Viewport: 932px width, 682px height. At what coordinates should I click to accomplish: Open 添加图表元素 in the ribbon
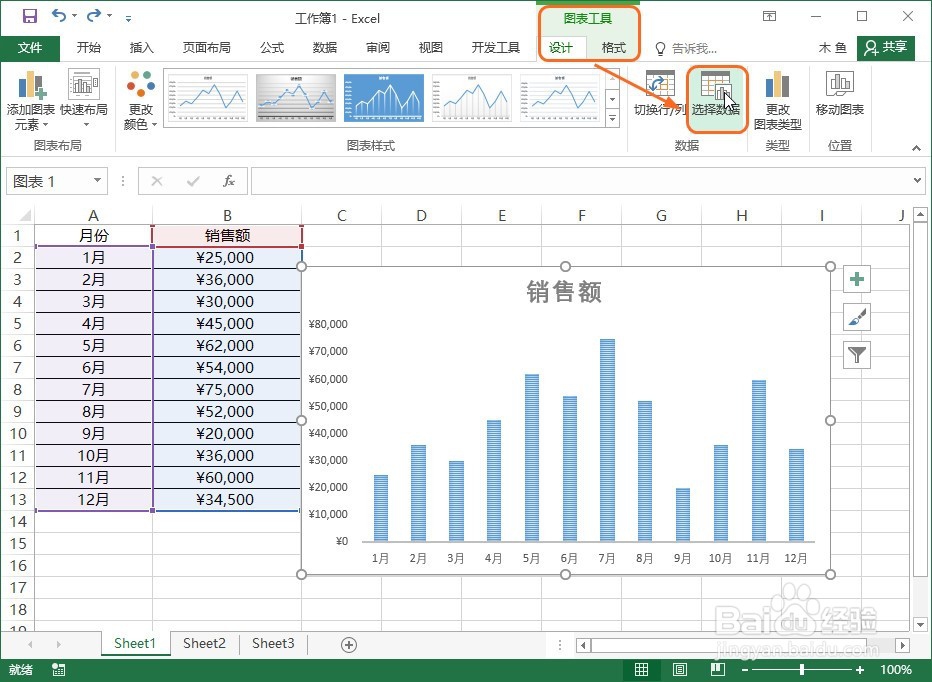pyautogui.click(x=32, y=97)
